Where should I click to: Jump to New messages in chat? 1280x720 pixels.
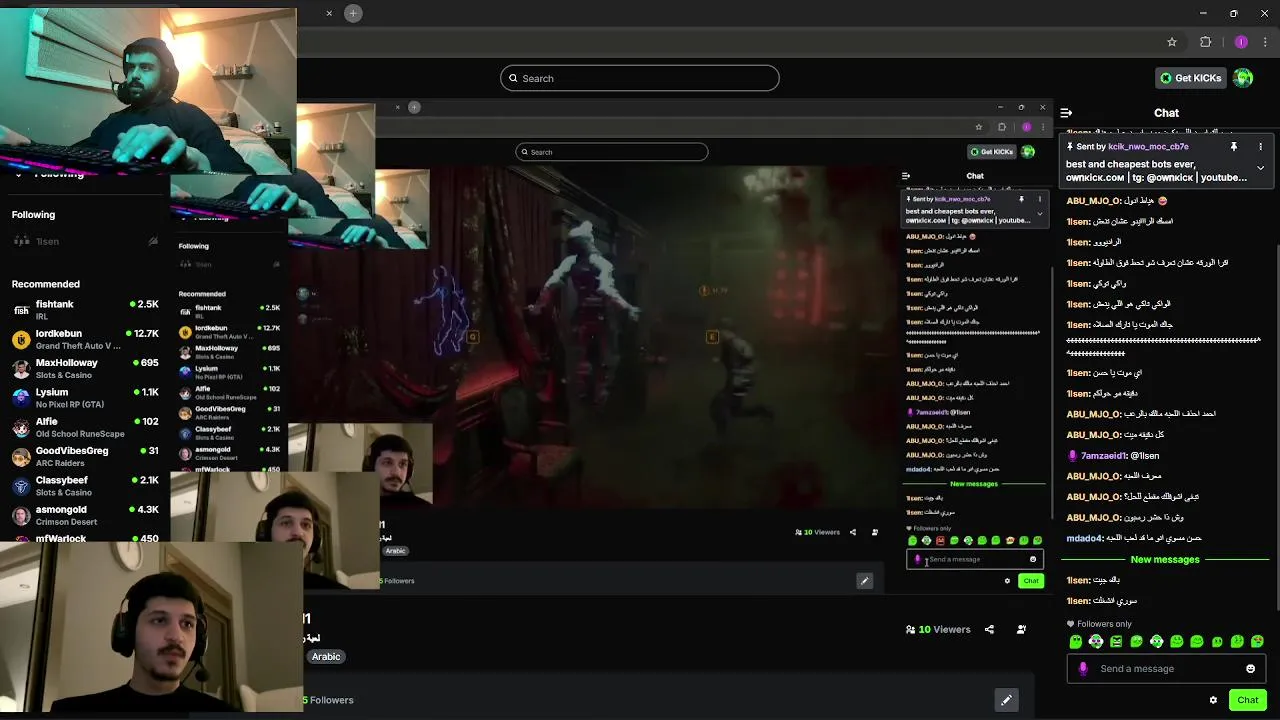click(1165, 560)
